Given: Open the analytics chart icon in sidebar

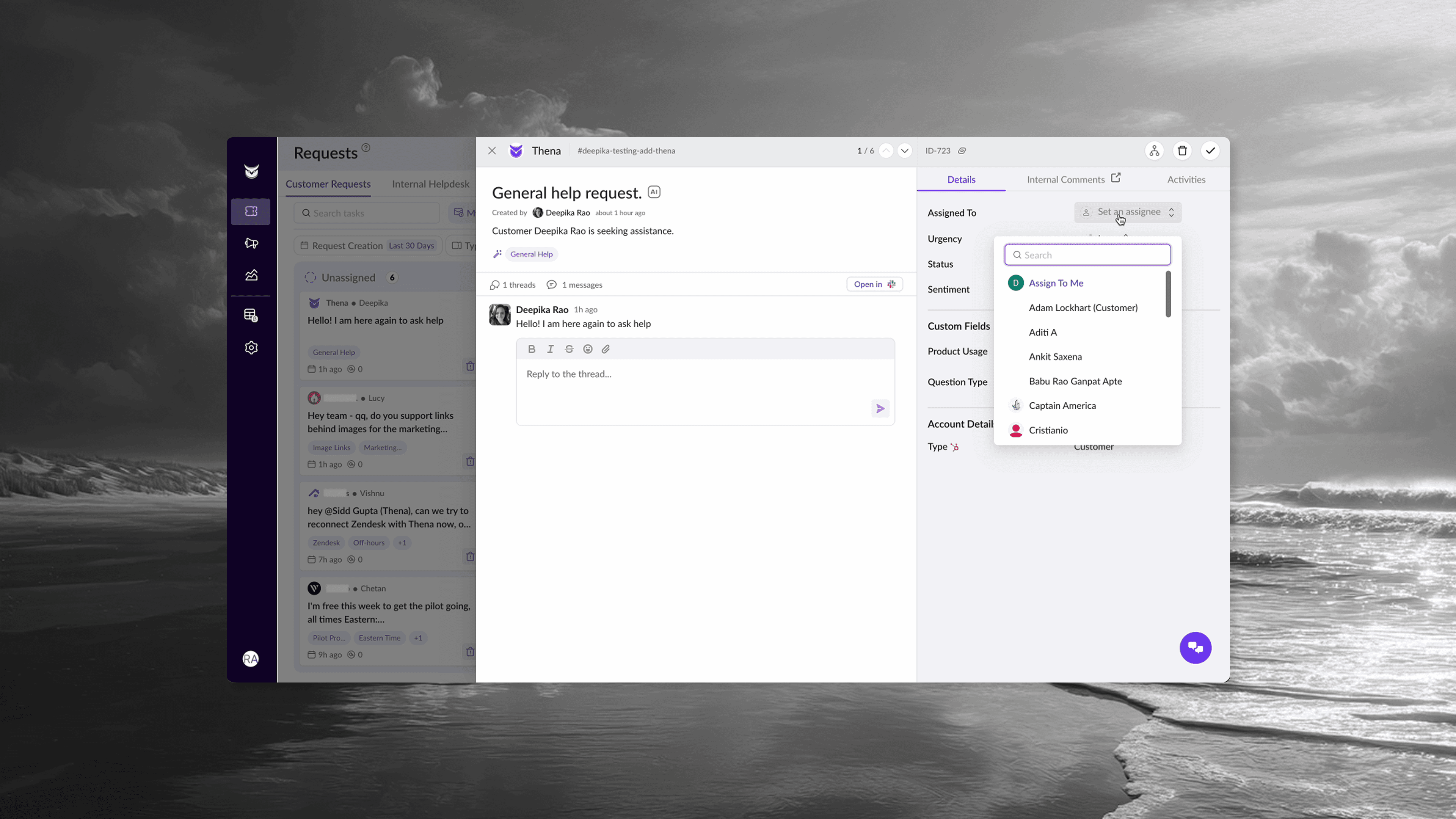Looking at the screenshot, I should (251, 275).
